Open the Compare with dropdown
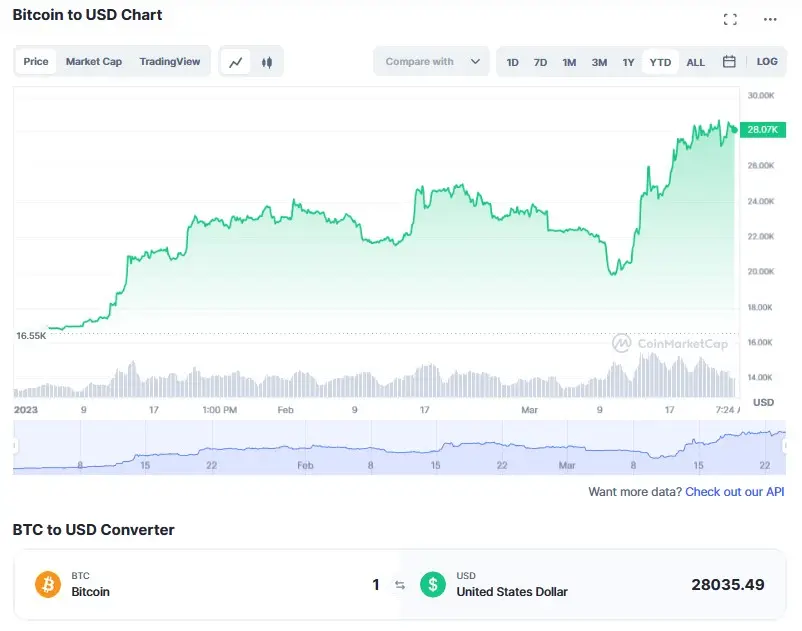The image size is (802, 631). pyautogui.click(x=431, y=61)
